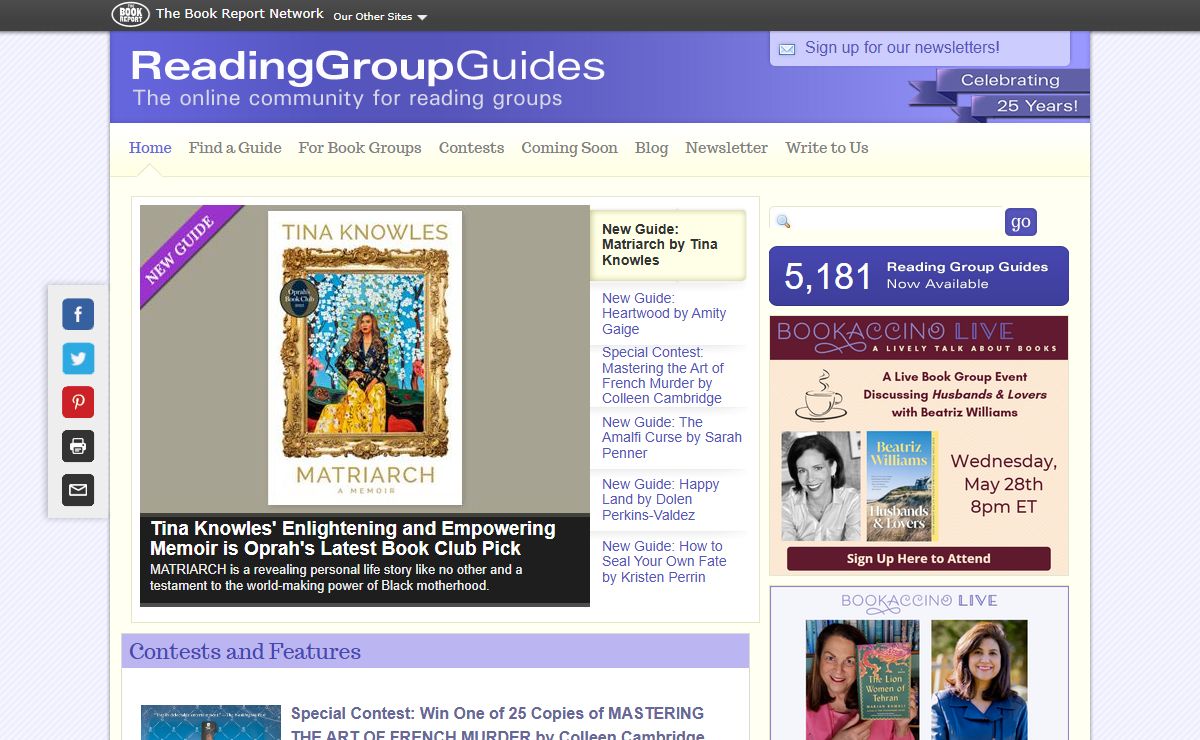This screenshot has width=1200, height=740.
Task: Open New Guide: Heartwood by Amity Gaige
Action: [668, 314]
